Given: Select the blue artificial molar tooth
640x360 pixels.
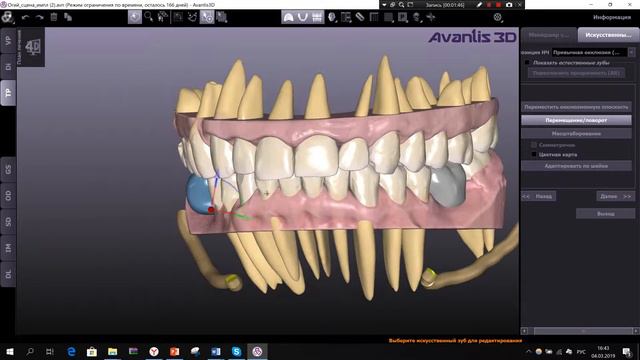Looking at the screenshot, I should point(198,194).
